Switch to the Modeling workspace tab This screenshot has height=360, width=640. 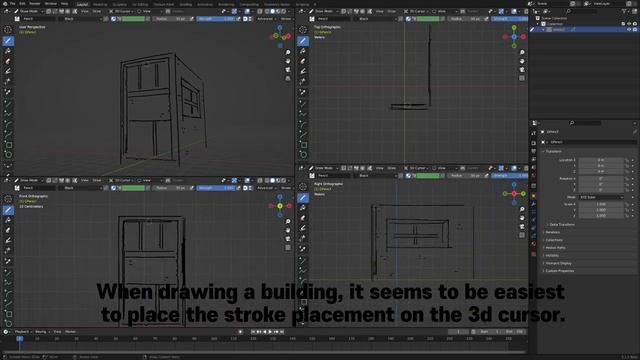(100, 4)
